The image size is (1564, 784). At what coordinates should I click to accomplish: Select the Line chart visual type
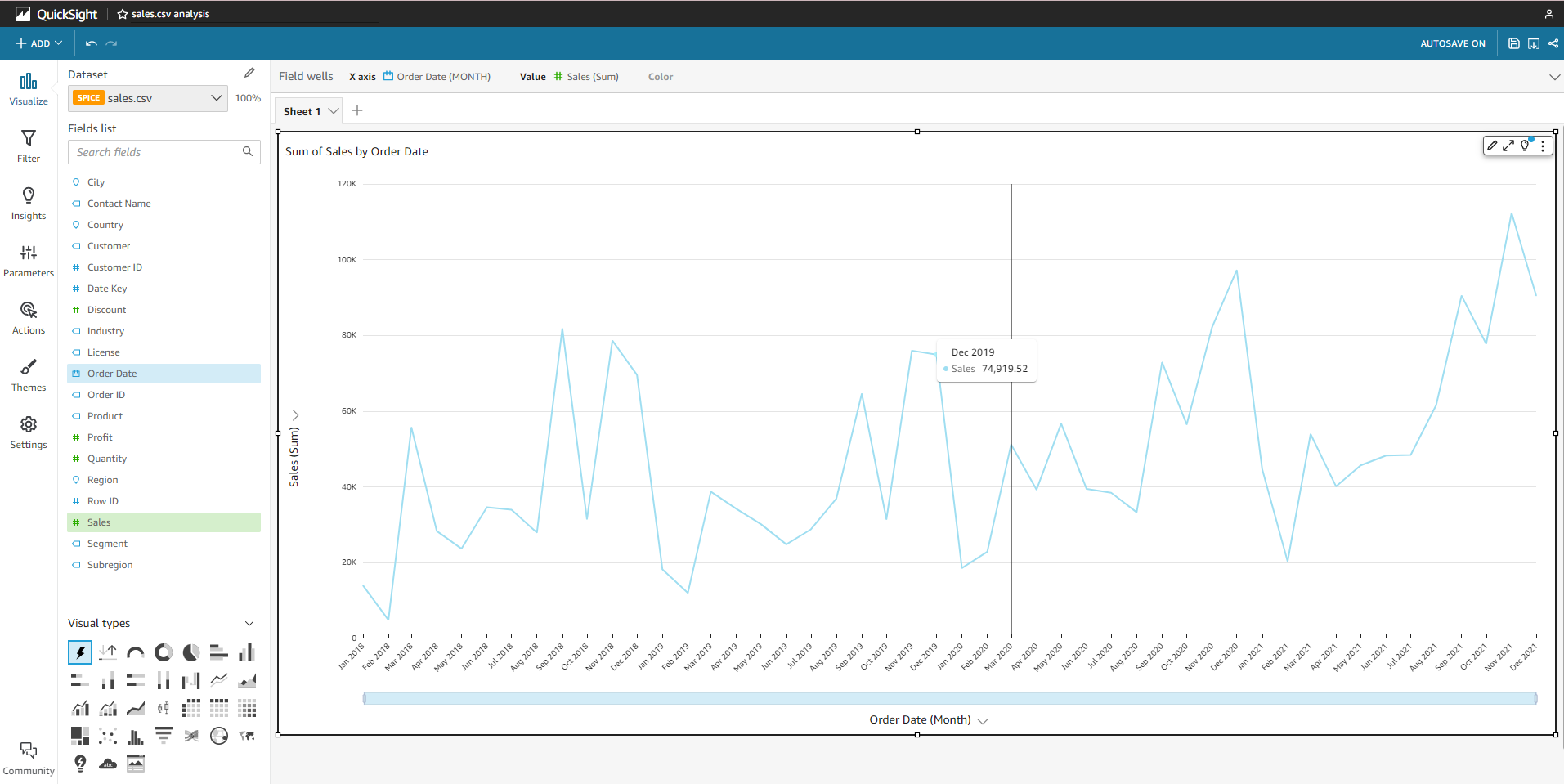coord(219,680)
